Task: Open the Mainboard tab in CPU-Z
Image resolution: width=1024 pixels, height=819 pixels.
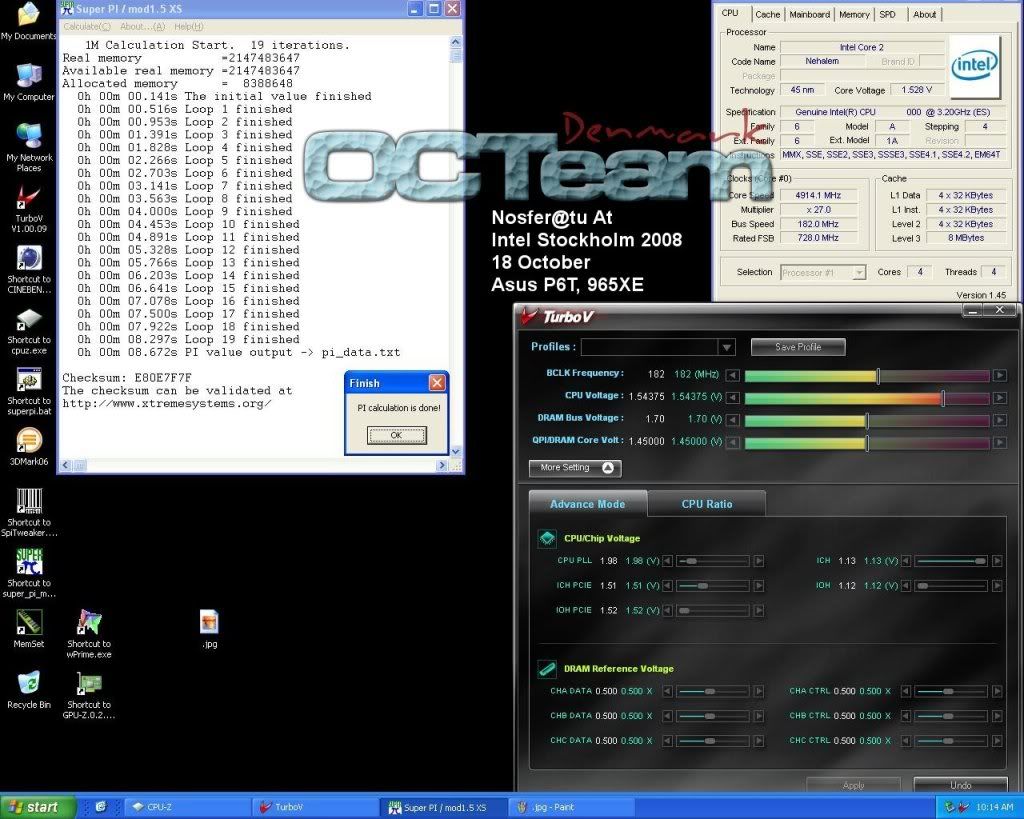Action: click(x=809, y=14)
